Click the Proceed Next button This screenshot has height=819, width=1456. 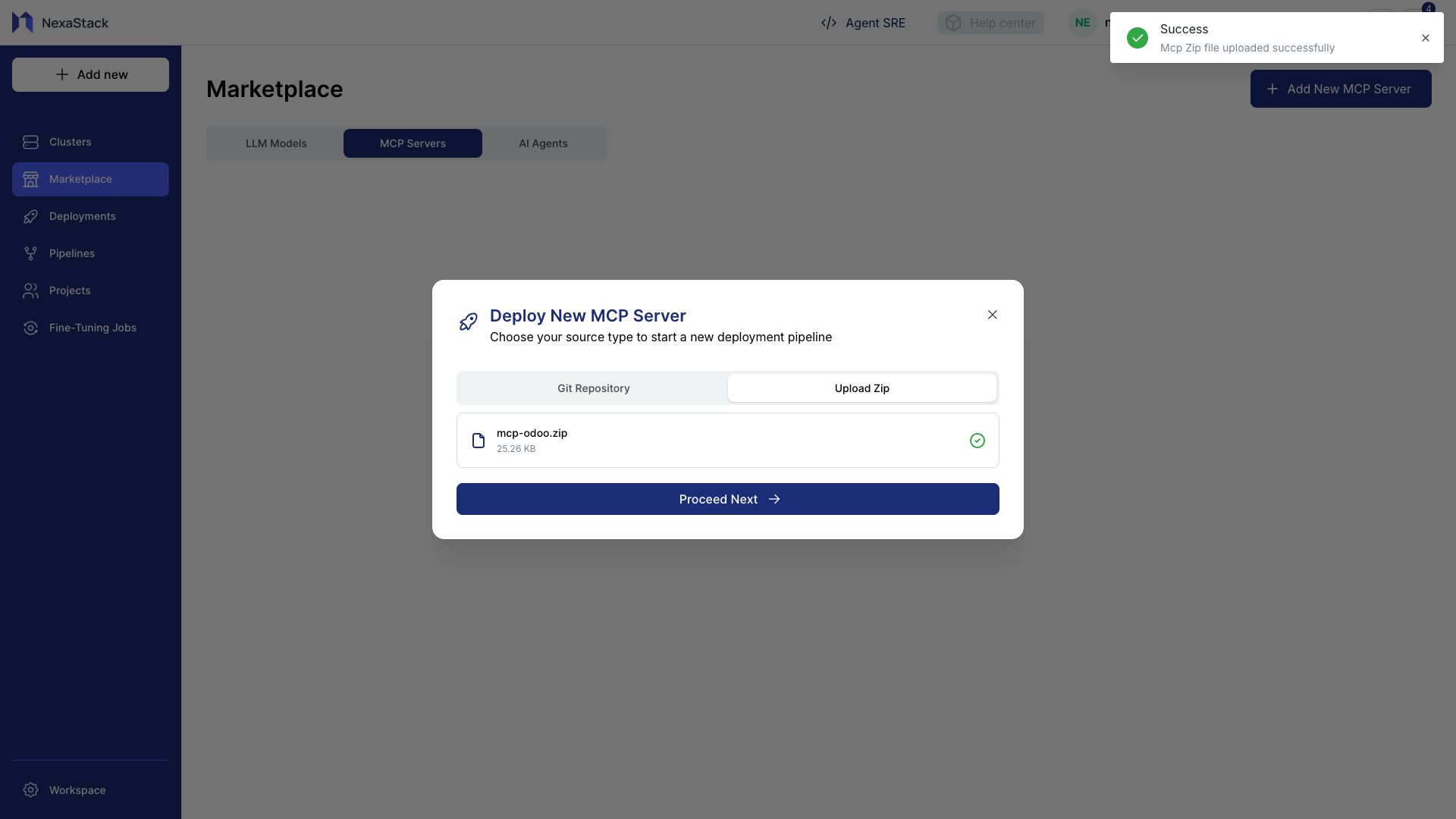pos(727,499)
